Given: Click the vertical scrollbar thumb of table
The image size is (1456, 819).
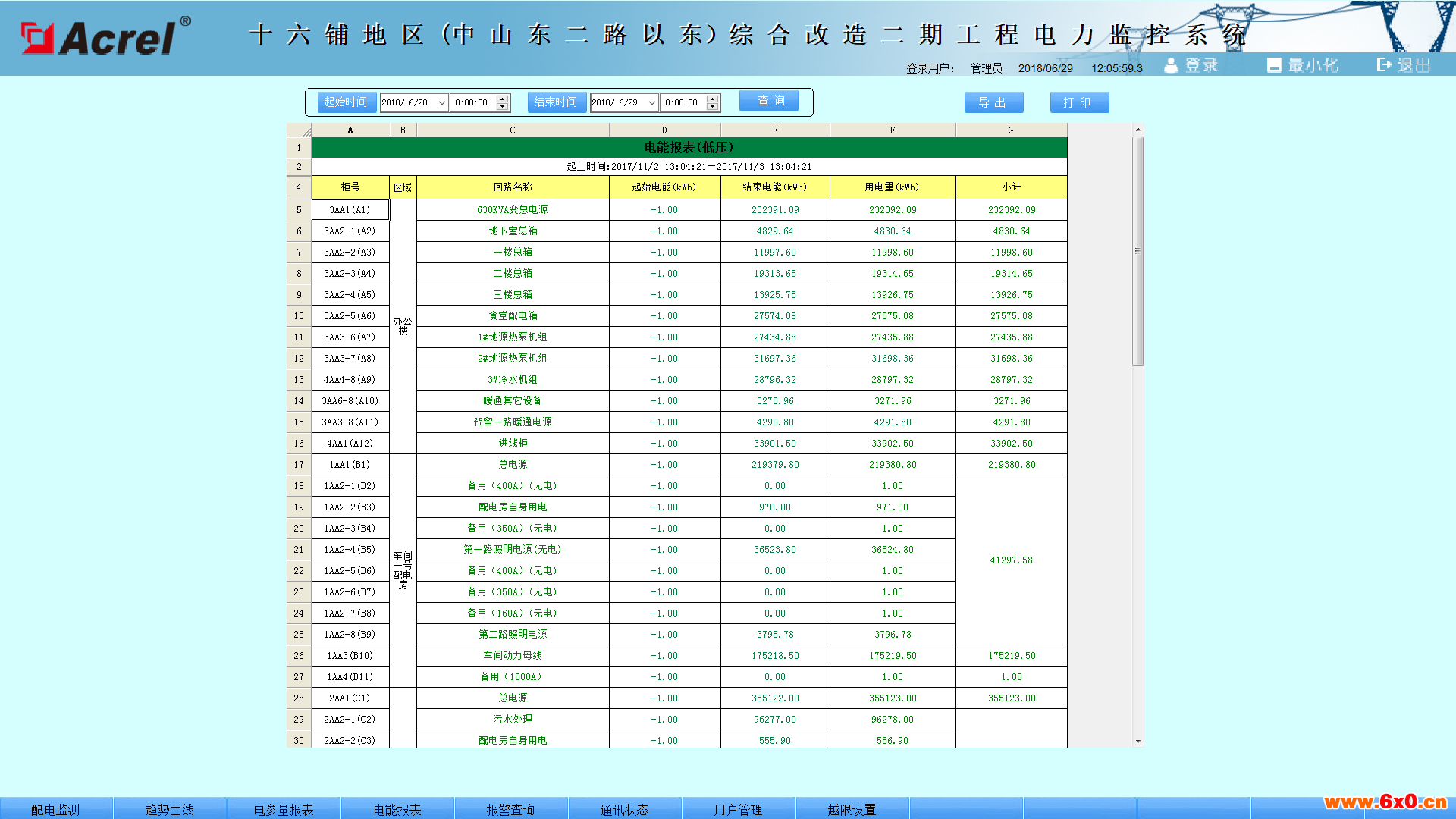Looking at the screenshot, I should tap(1137, 250).
